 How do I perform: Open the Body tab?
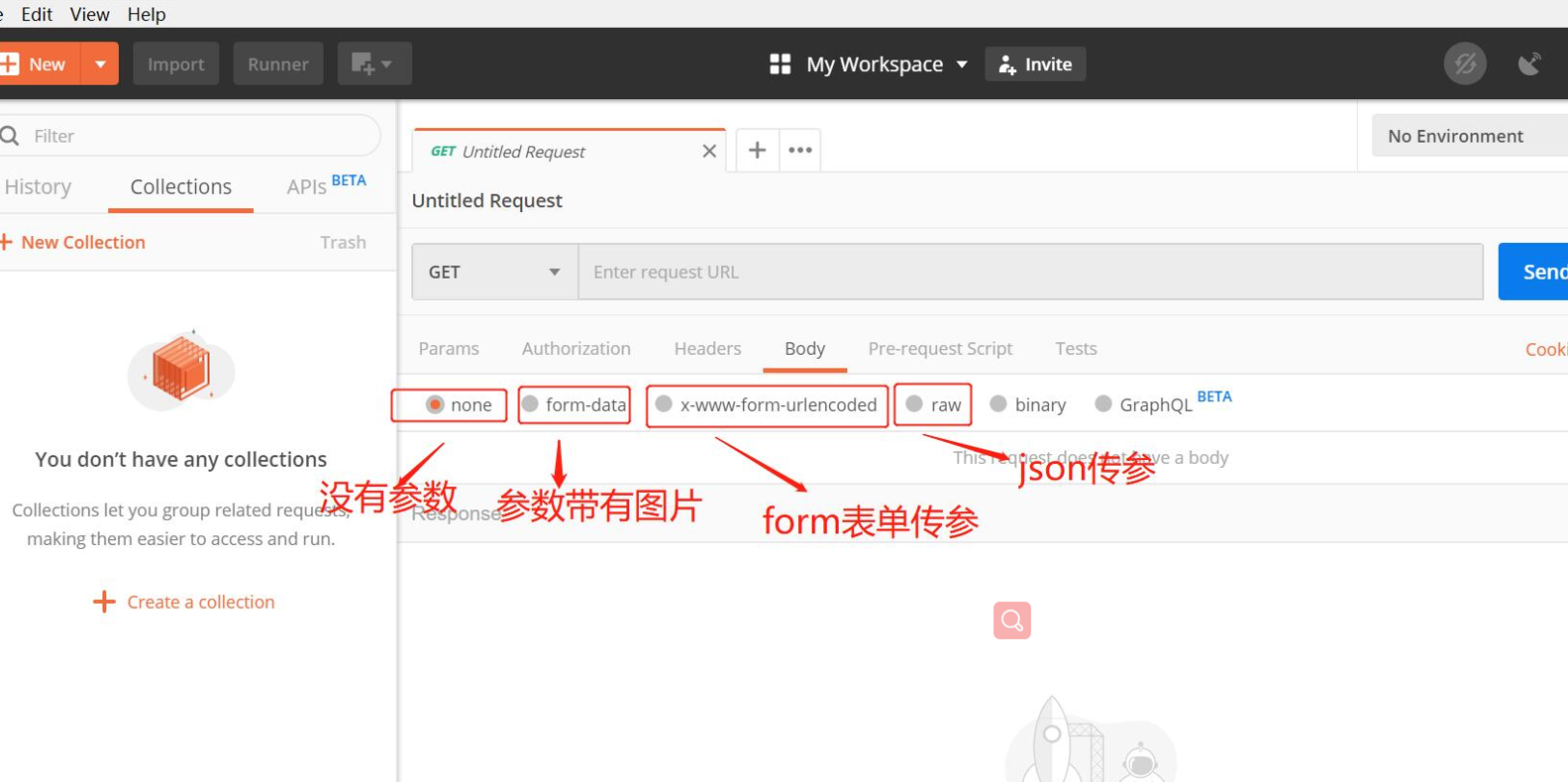(804, 348)
